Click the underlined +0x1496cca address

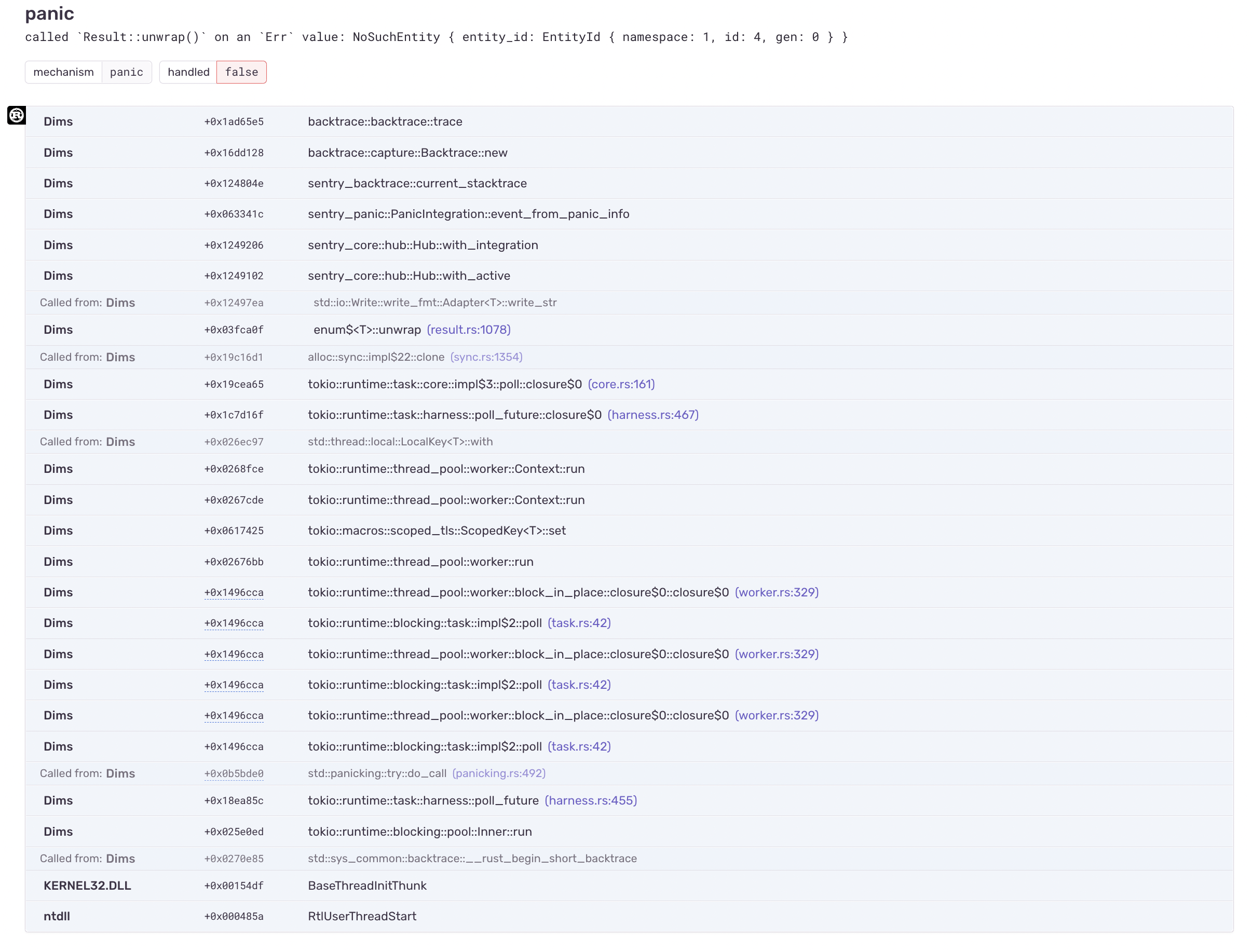[x=234, y=592]
